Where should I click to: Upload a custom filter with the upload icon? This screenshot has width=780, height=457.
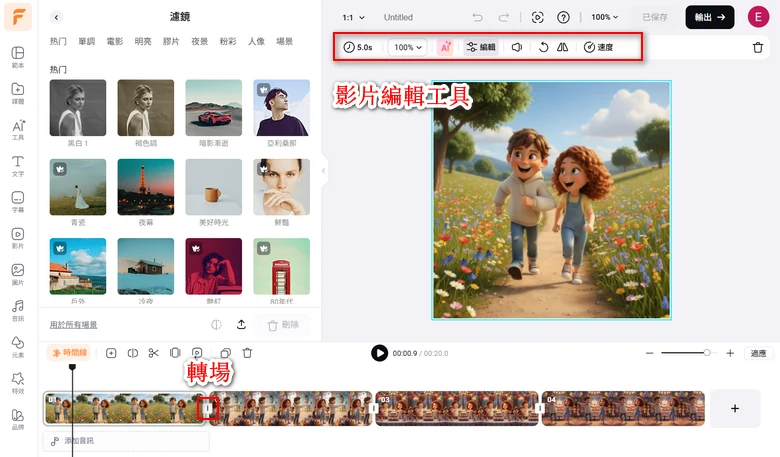click(x=241, y=325)
